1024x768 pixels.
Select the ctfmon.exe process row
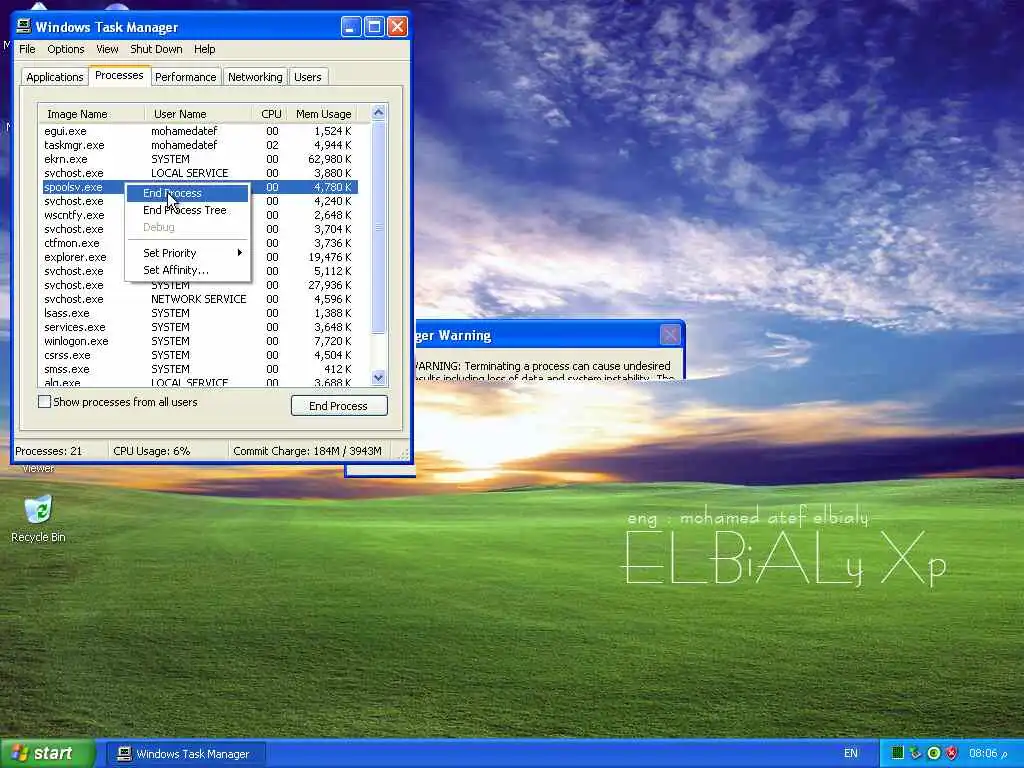click(199, 243)
